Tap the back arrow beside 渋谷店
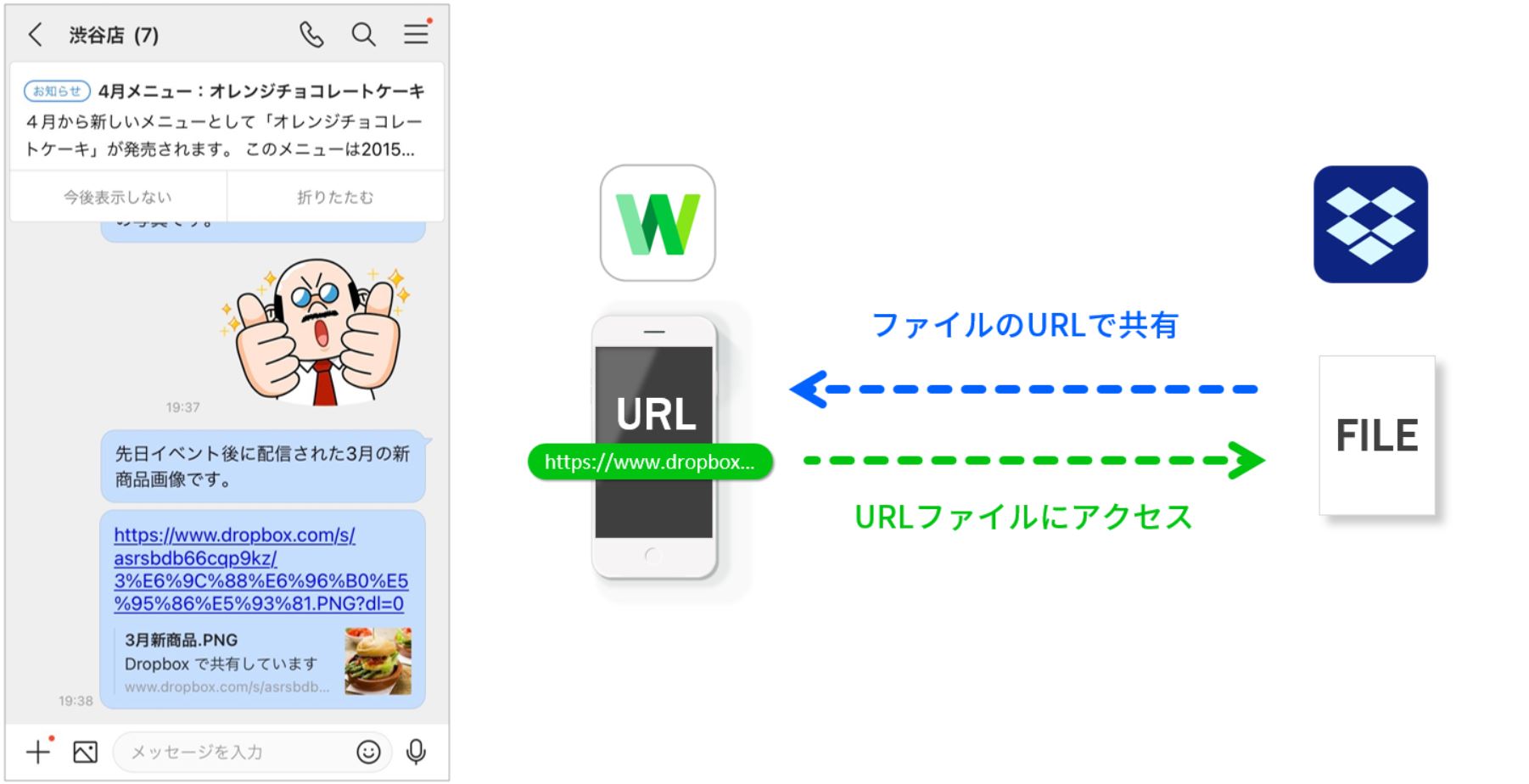This screenshot has height=784, width=1529. pyautogui.click(x=35, y=35)
